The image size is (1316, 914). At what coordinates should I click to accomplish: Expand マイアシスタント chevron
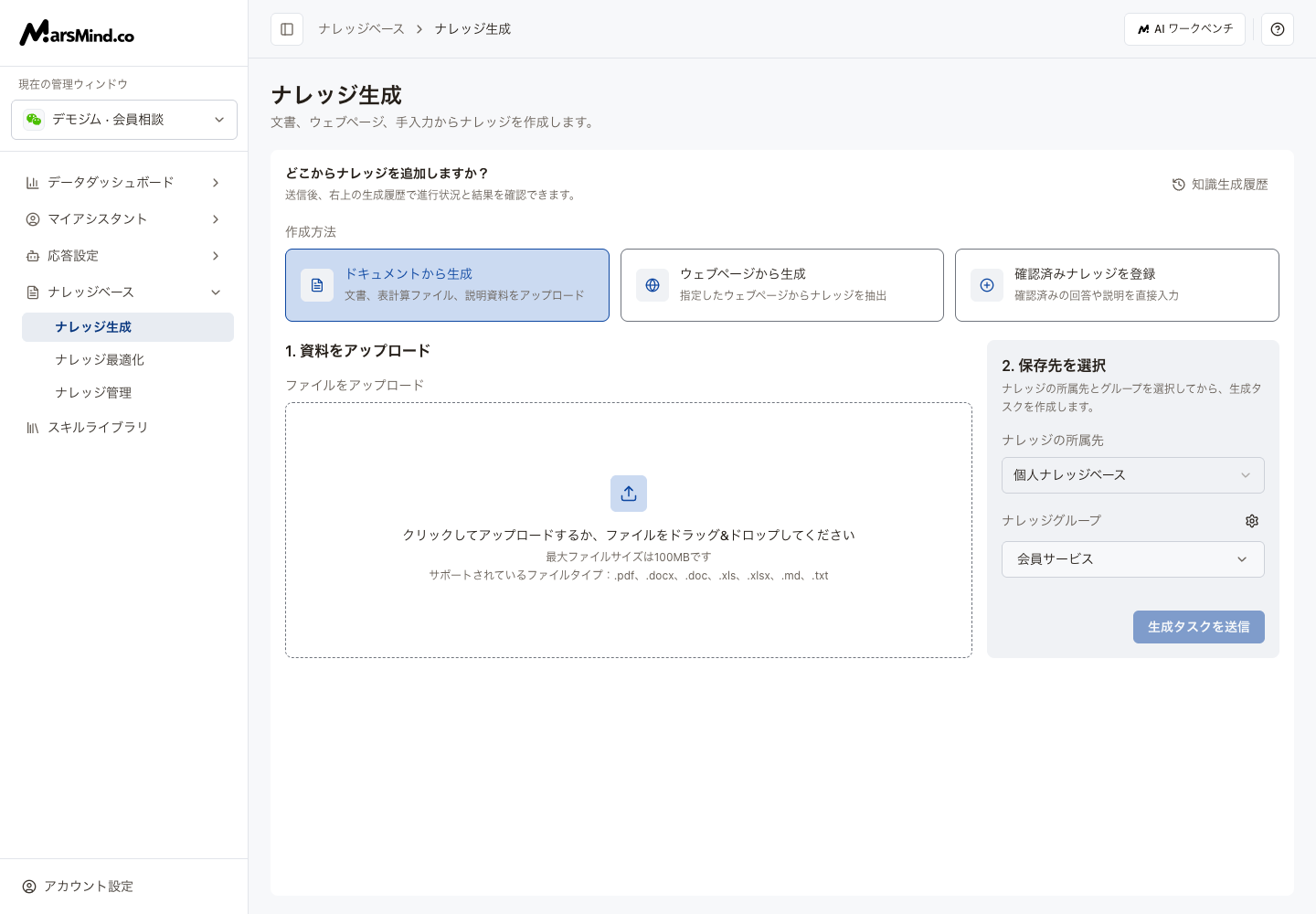tap(216, 219)
